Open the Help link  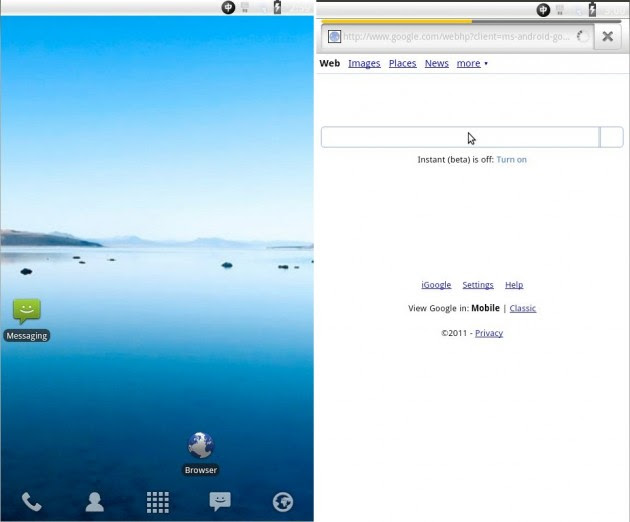pos(514,285)
